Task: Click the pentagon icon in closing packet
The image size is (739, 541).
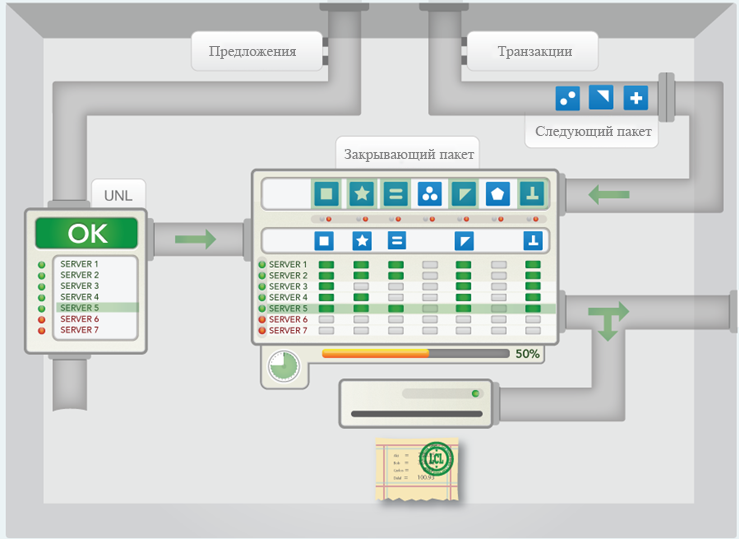Action: pos(498,194)
